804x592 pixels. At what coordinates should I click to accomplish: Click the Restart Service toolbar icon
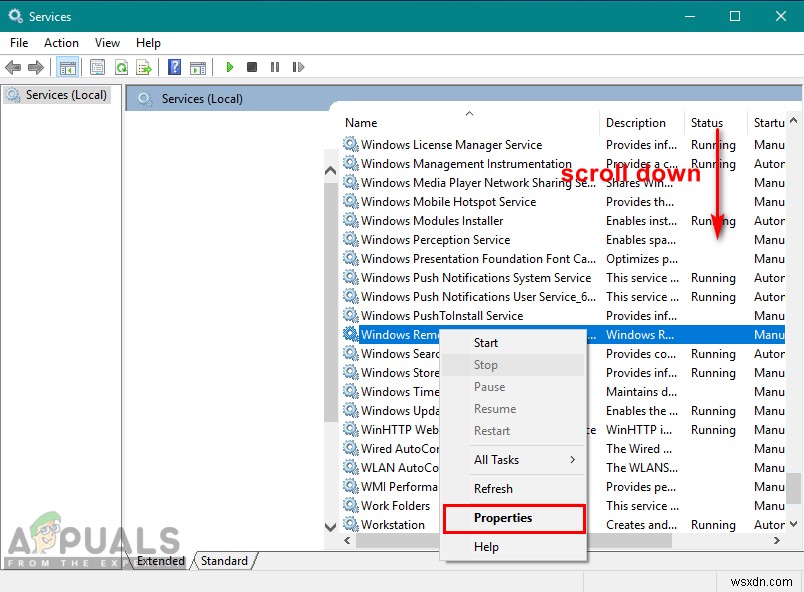[x=299, y=67]
